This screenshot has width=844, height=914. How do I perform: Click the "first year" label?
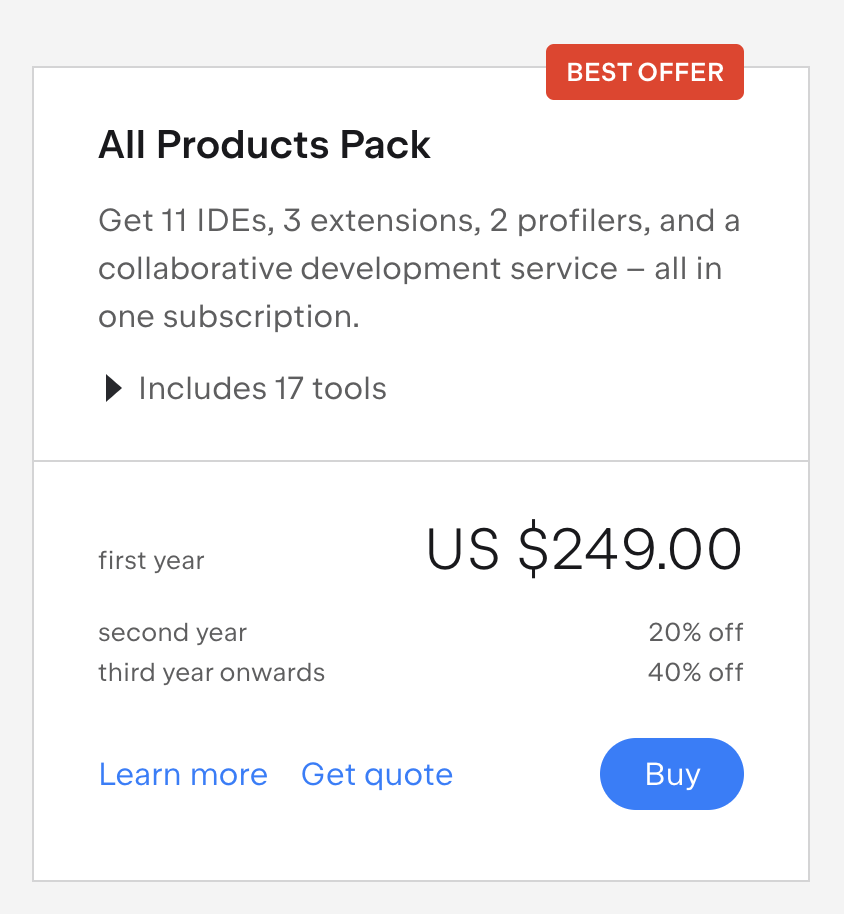151,560
